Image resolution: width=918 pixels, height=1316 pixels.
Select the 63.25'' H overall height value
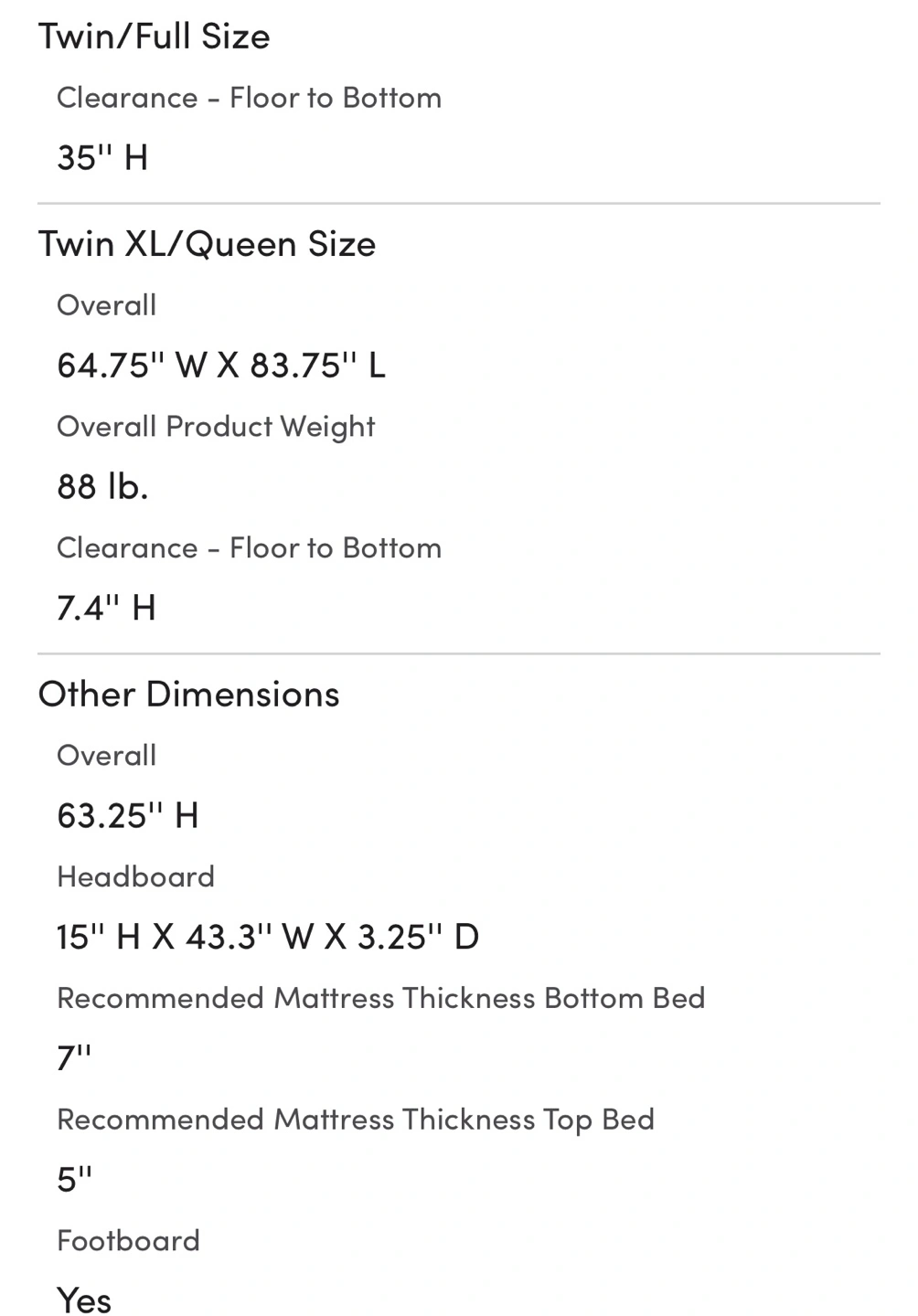[x=127, y=815]
